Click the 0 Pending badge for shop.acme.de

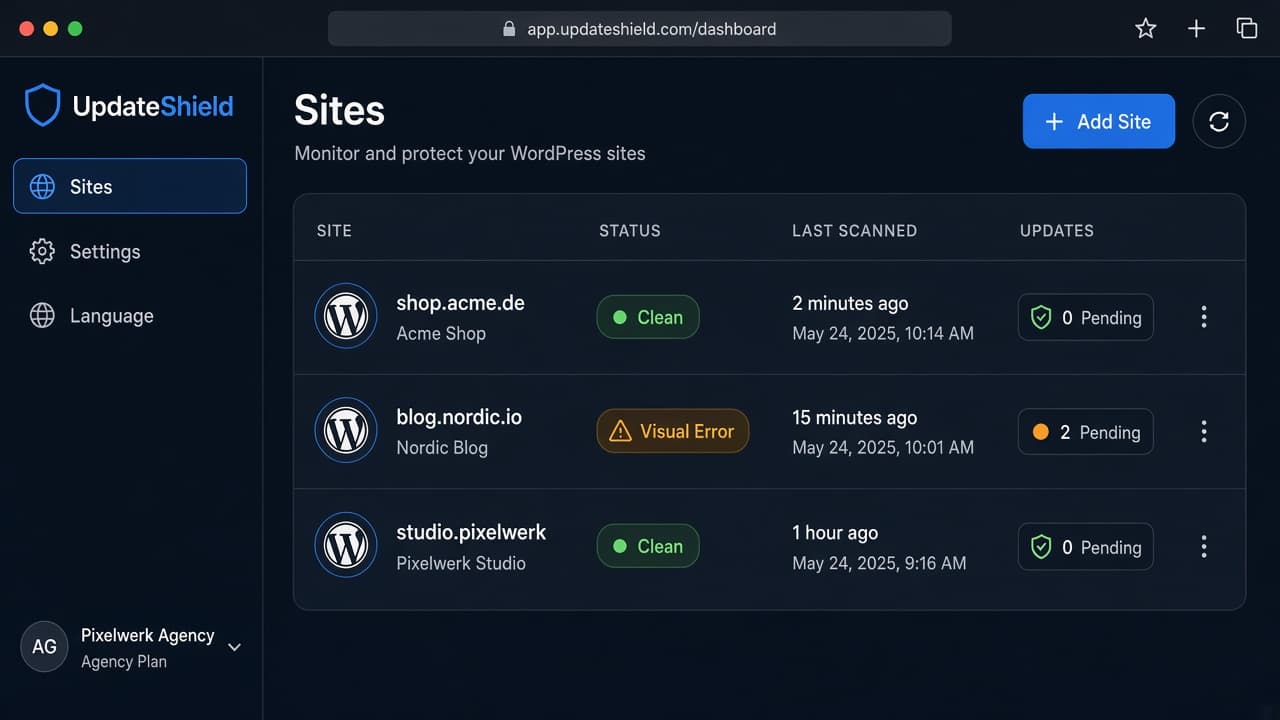(1086, 317)
